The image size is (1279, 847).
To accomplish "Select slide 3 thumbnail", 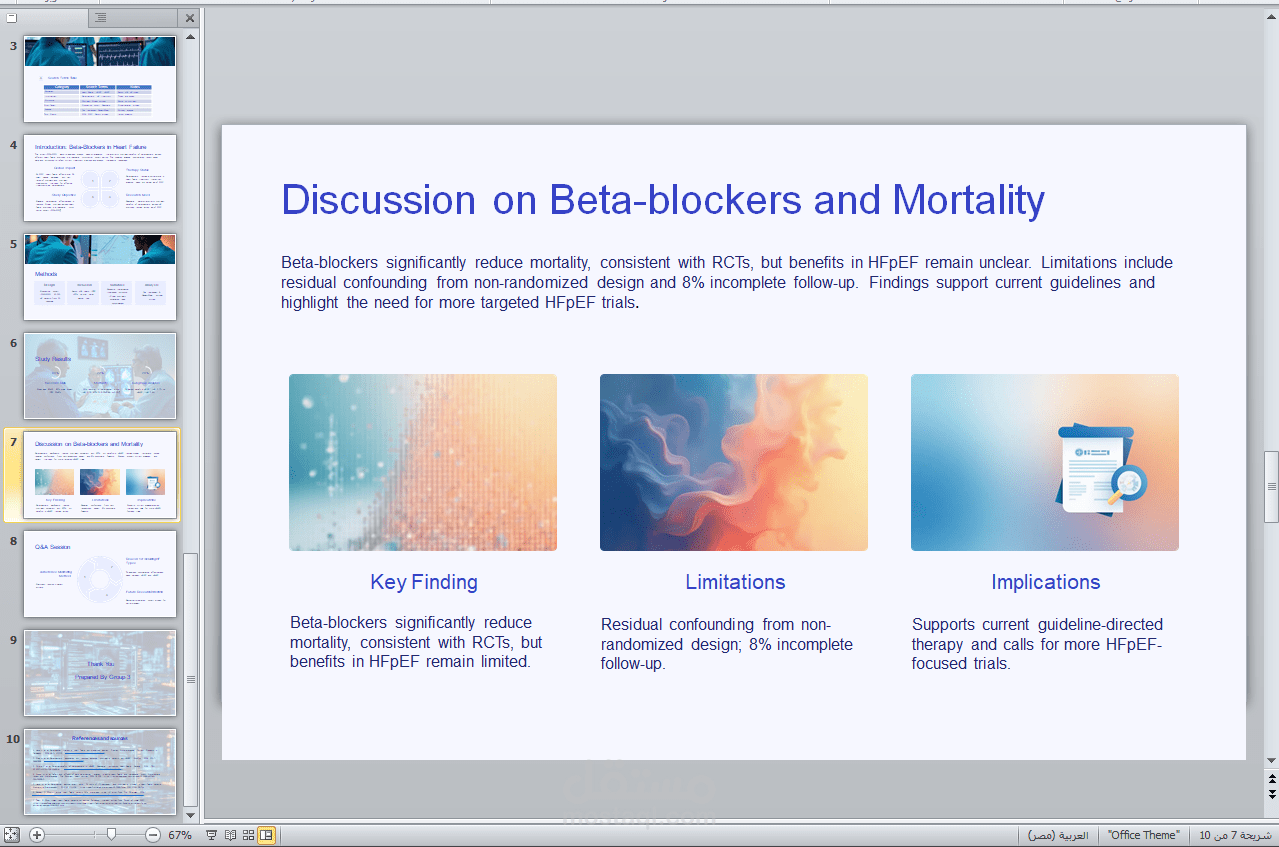I will pos(100,79).
